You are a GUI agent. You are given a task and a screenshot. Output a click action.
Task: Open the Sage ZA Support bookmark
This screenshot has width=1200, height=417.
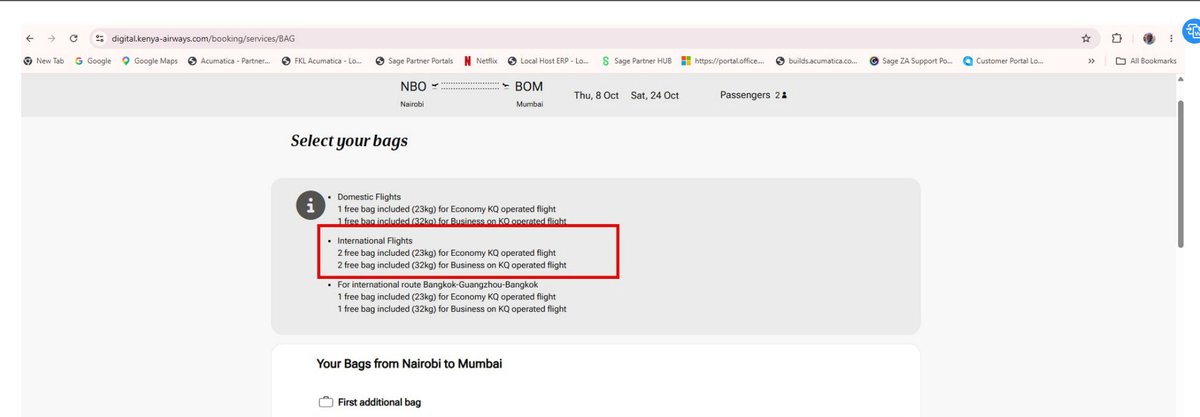(x=911, y=60)
